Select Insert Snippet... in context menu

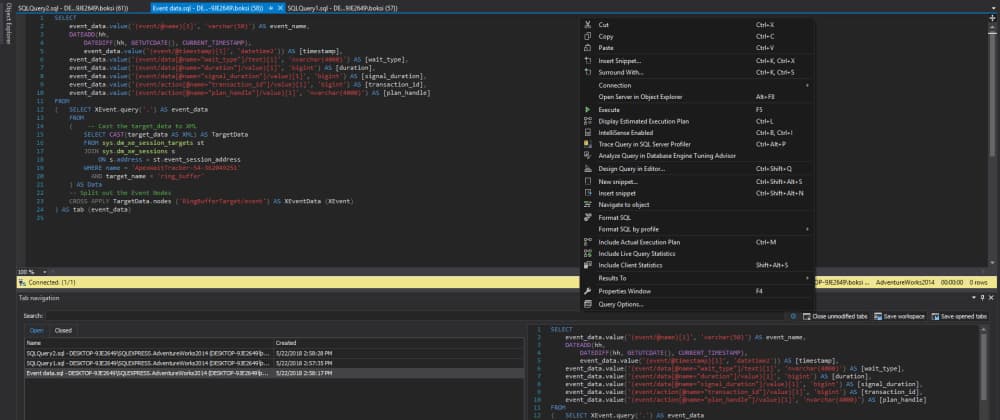697,61
